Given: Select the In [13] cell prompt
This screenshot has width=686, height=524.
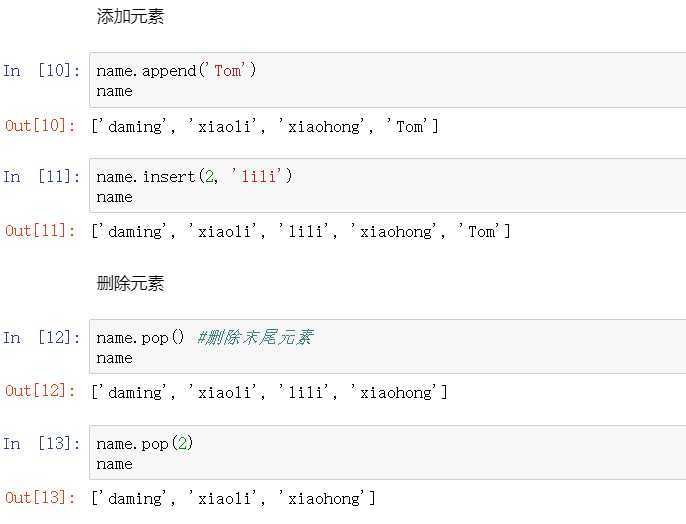Looking at the screenshot, I should coord(41,443).
